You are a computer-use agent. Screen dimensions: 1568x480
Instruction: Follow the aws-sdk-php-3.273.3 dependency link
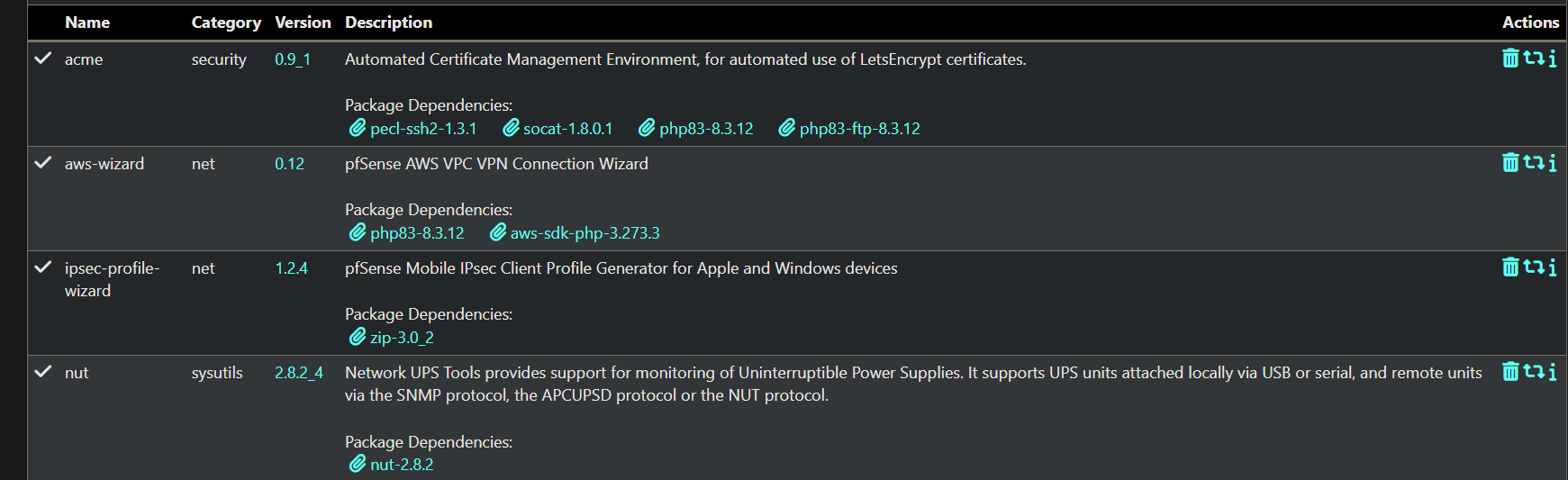(x=575, y=233)
